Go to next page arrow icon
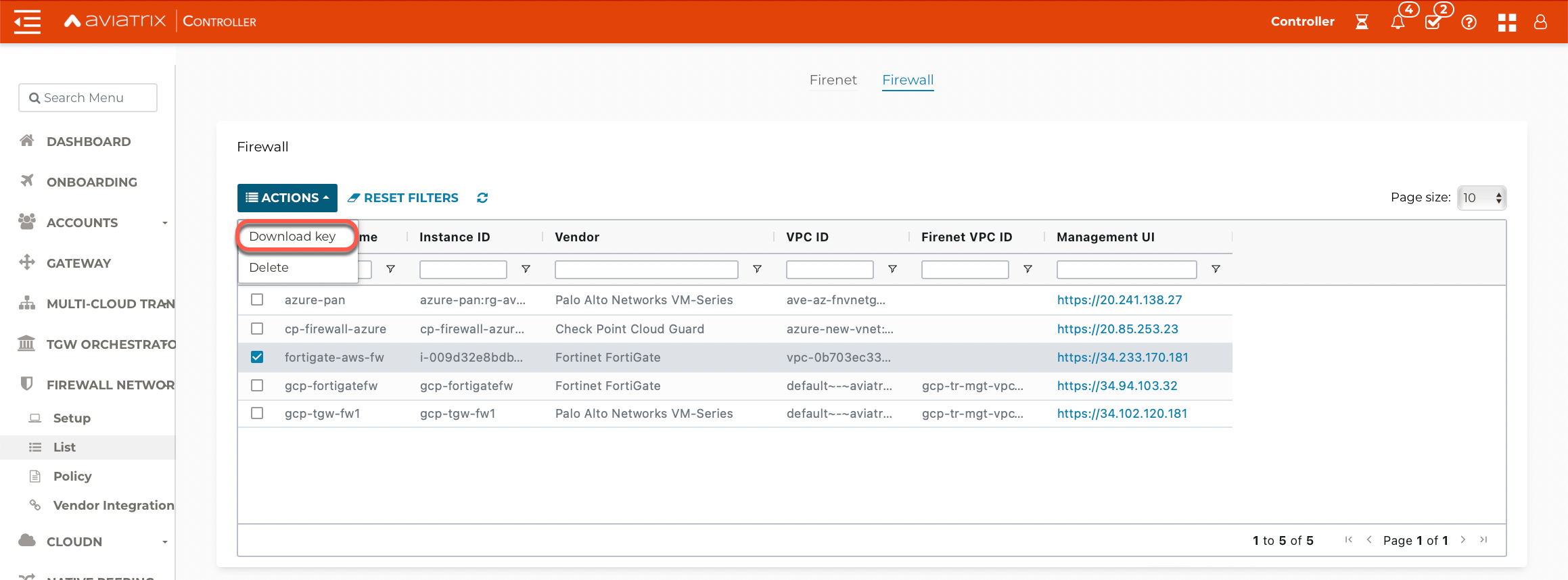The height and width of the screenshot is (580, 1568). coord(1462,539)
